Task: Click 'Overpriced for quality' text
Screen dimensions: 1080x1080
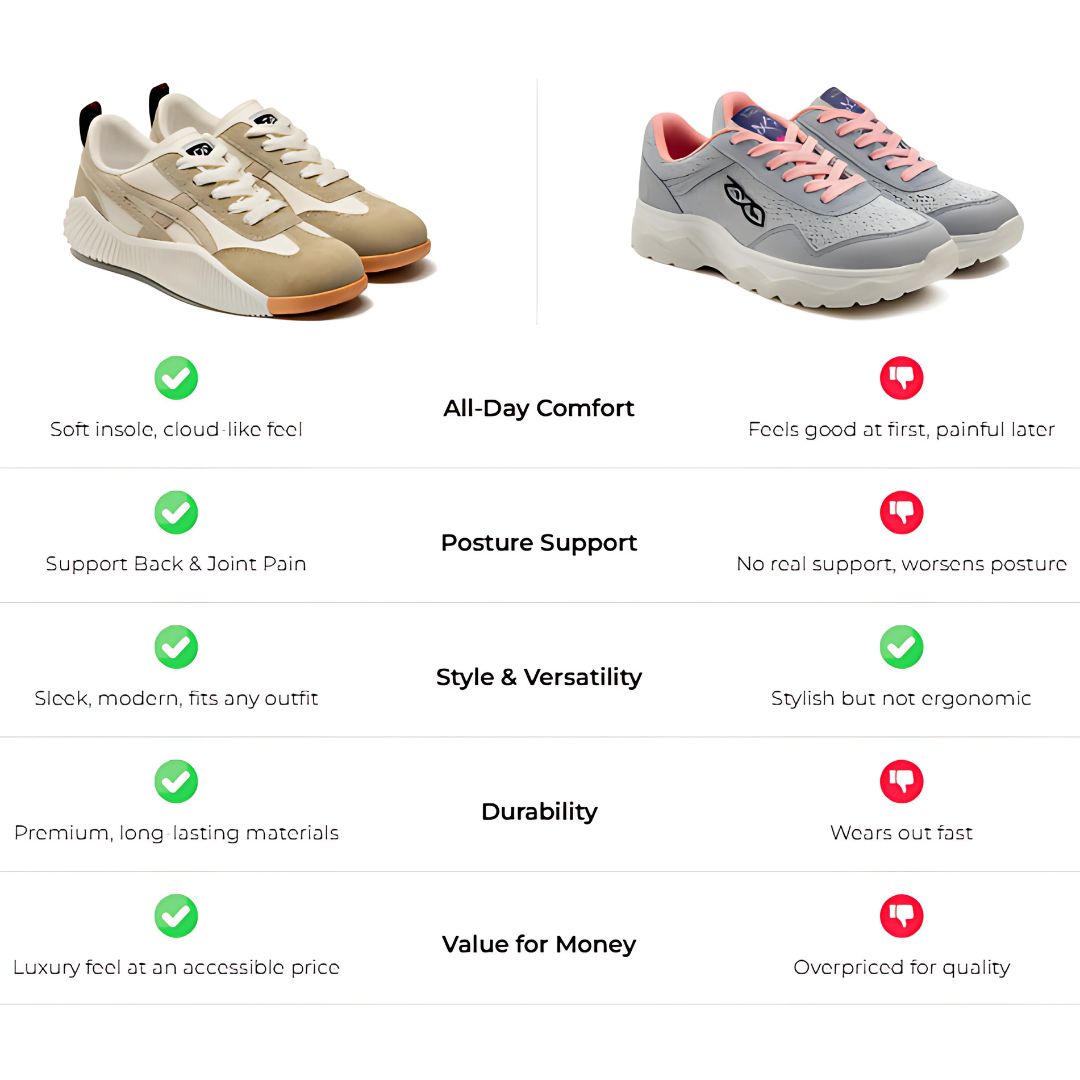Action: click(x=901, y=967)
